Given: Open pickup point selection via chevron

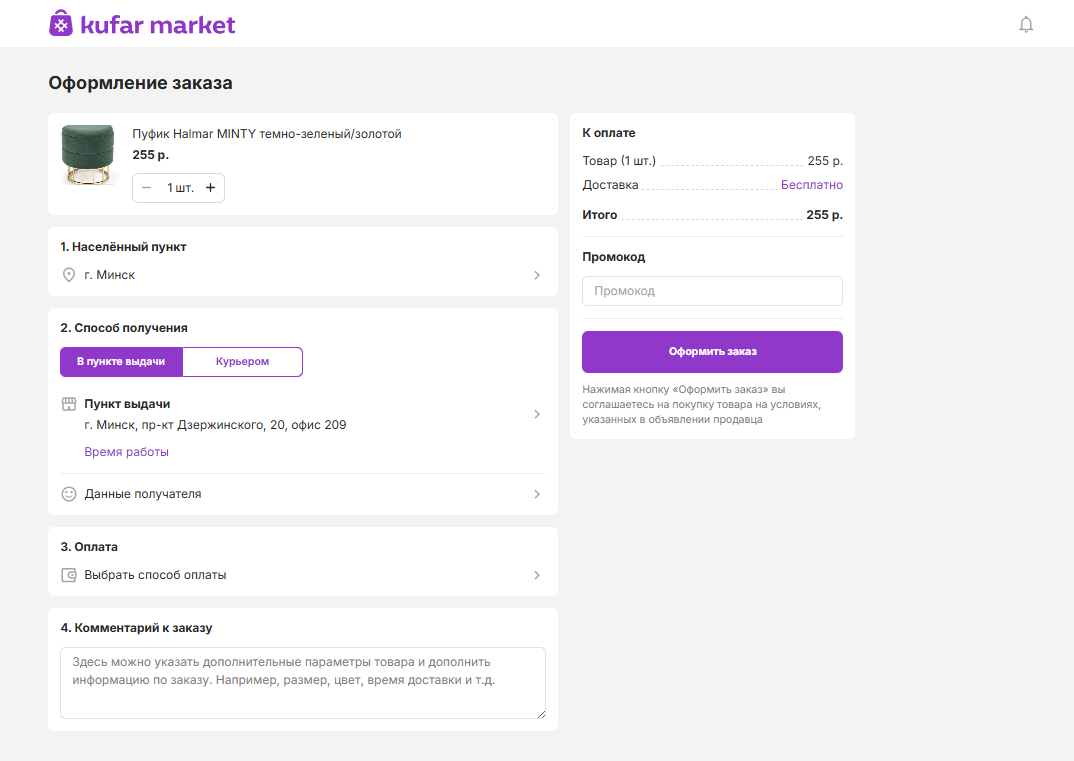Looking at the screenshot, I should tap(537, 414).
